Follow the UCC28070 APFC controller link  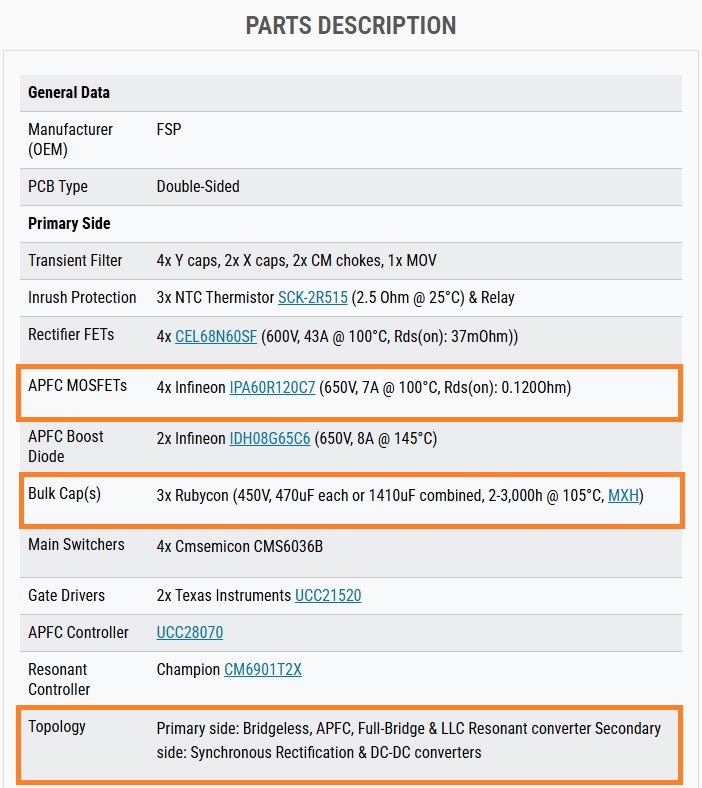[x=189, y=632]
